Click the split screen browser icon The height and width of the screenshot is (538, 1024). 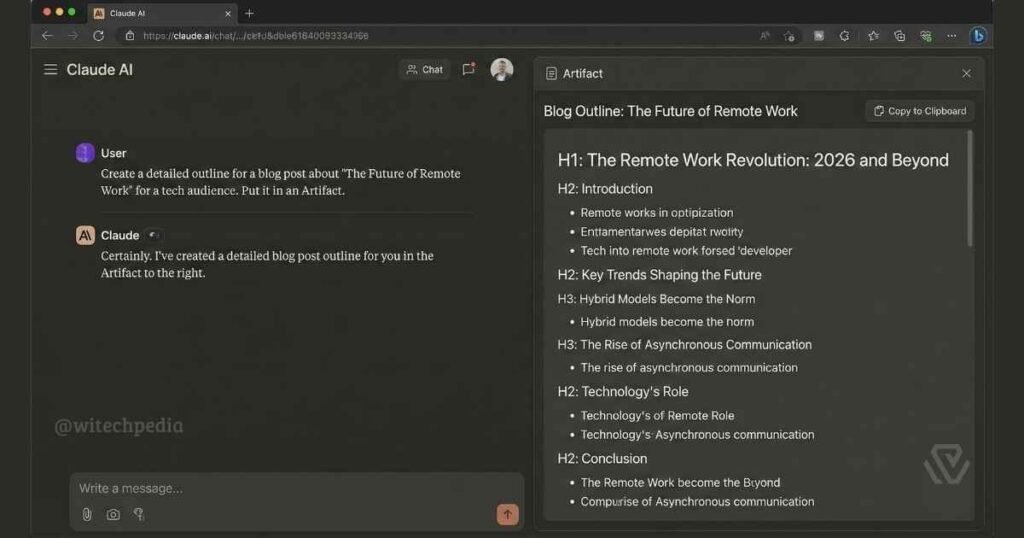(x=818, y=36)
